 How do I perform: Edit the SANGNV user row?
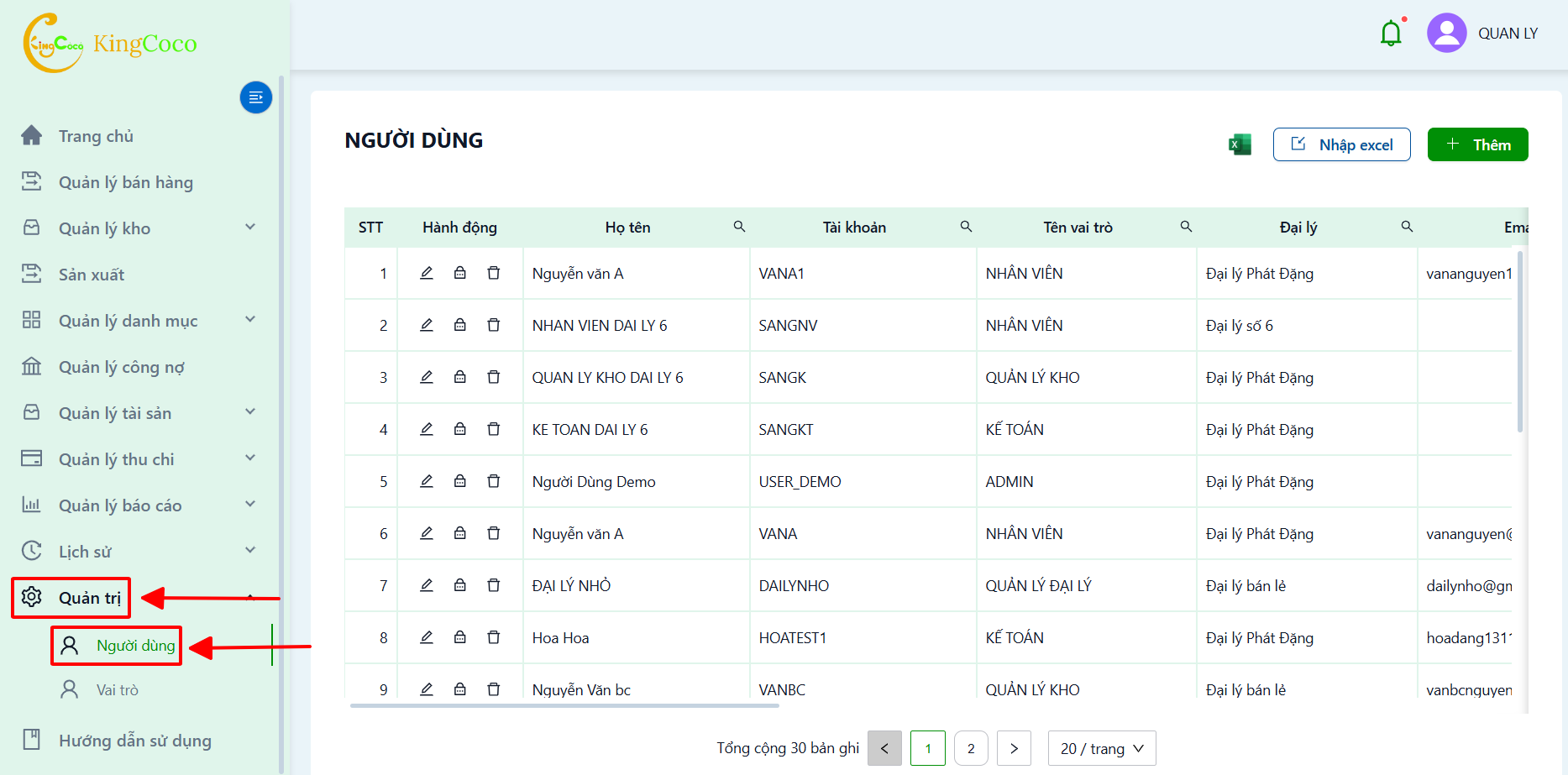427,325
